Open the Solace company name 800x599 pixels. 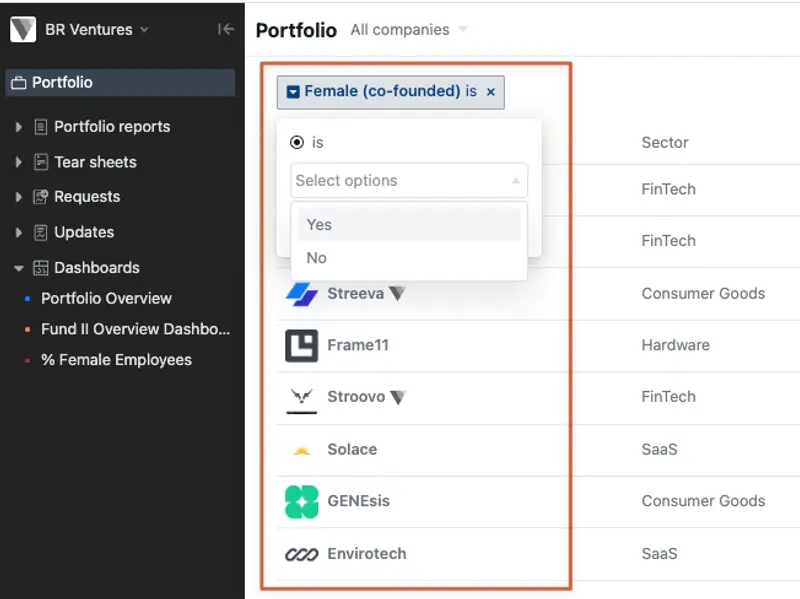352,450
